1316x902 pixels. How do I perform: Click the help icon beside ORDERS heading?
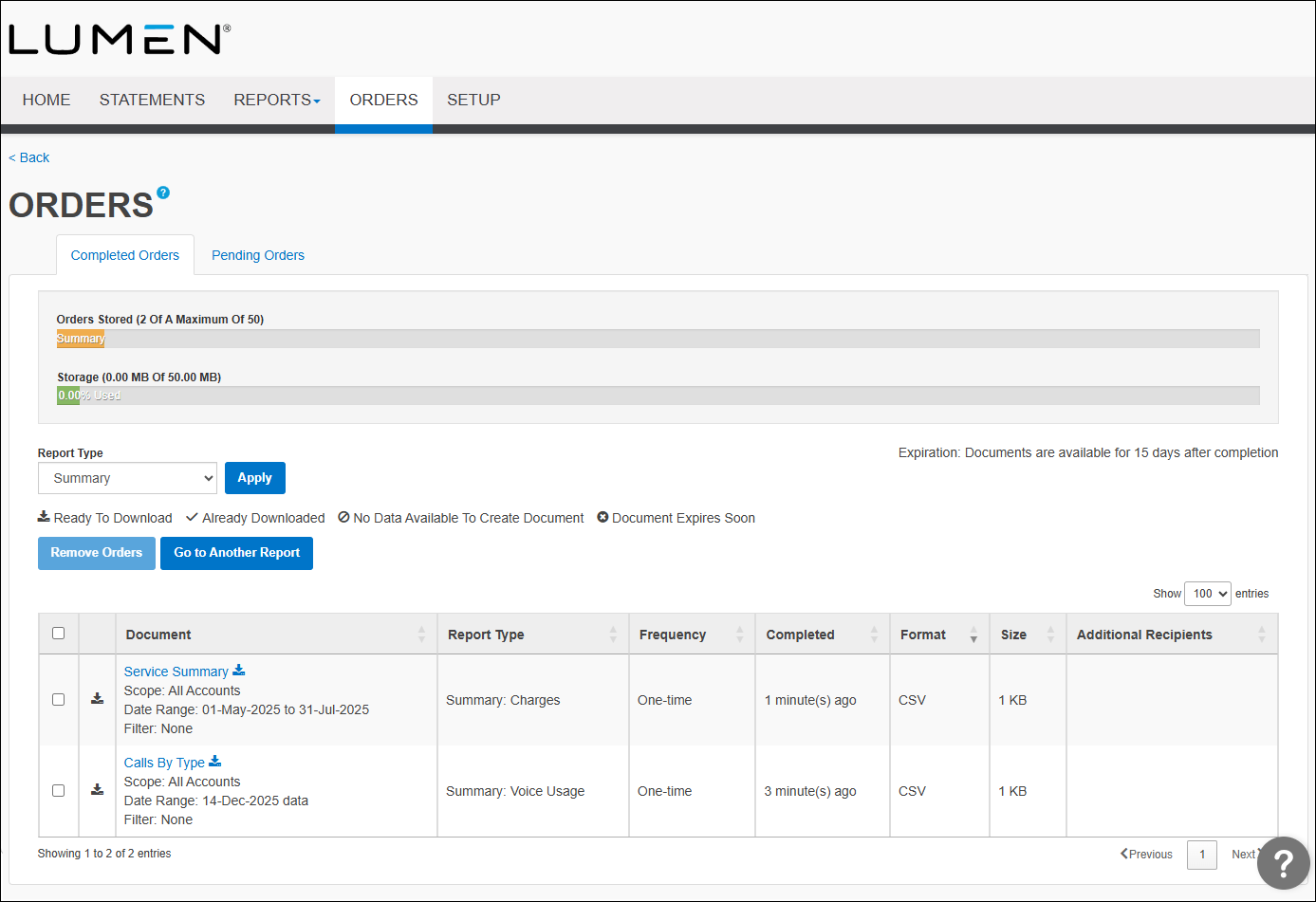coord(163,193)
